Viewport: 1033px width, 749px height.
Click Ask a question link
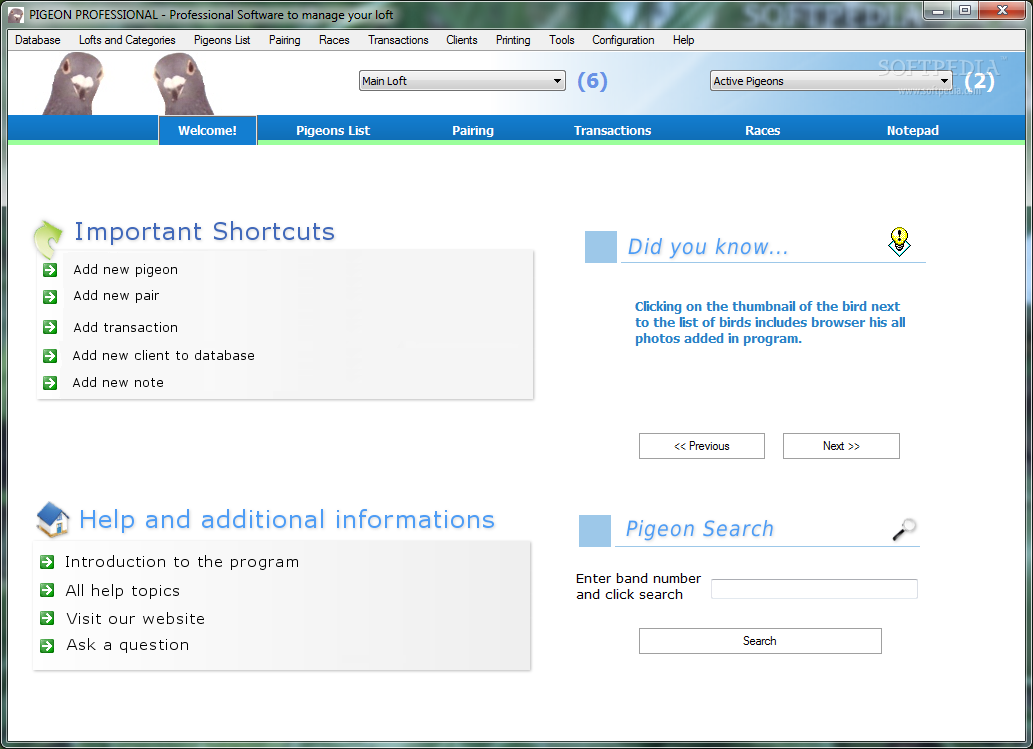[x=128, y=645]
